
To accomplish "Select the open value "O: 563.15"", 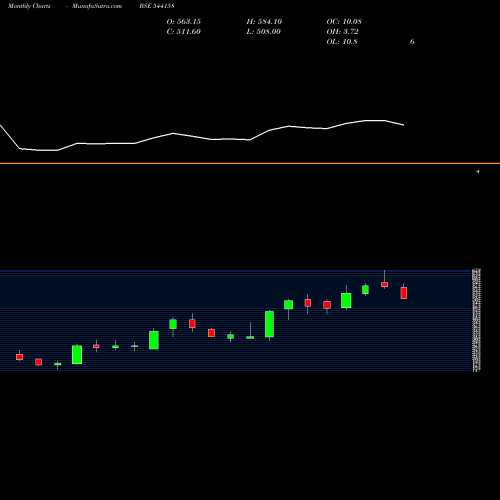I will (184, 22).
